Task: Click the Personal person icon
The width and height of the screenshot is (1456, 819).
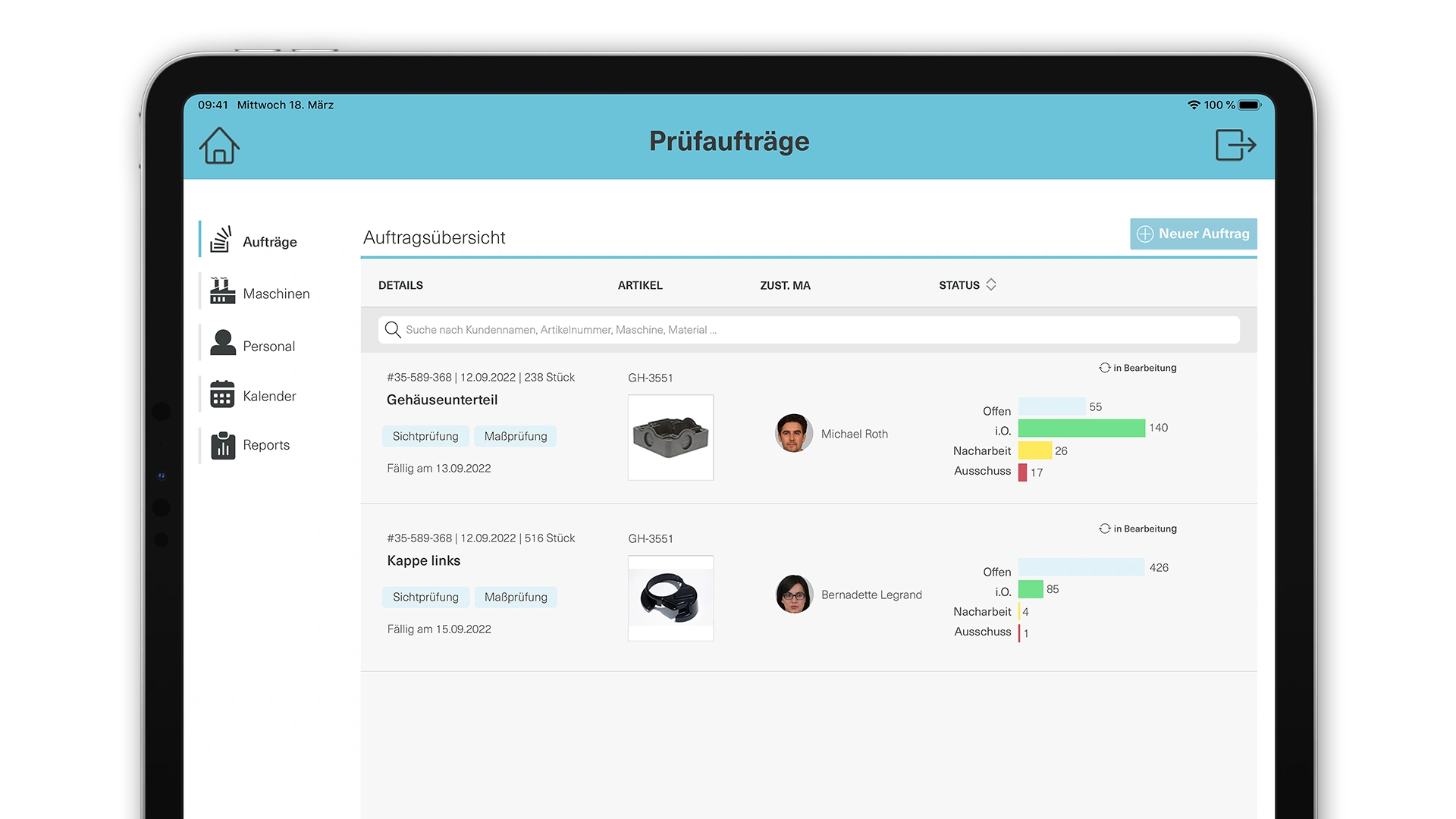Action: coord(221,342)
